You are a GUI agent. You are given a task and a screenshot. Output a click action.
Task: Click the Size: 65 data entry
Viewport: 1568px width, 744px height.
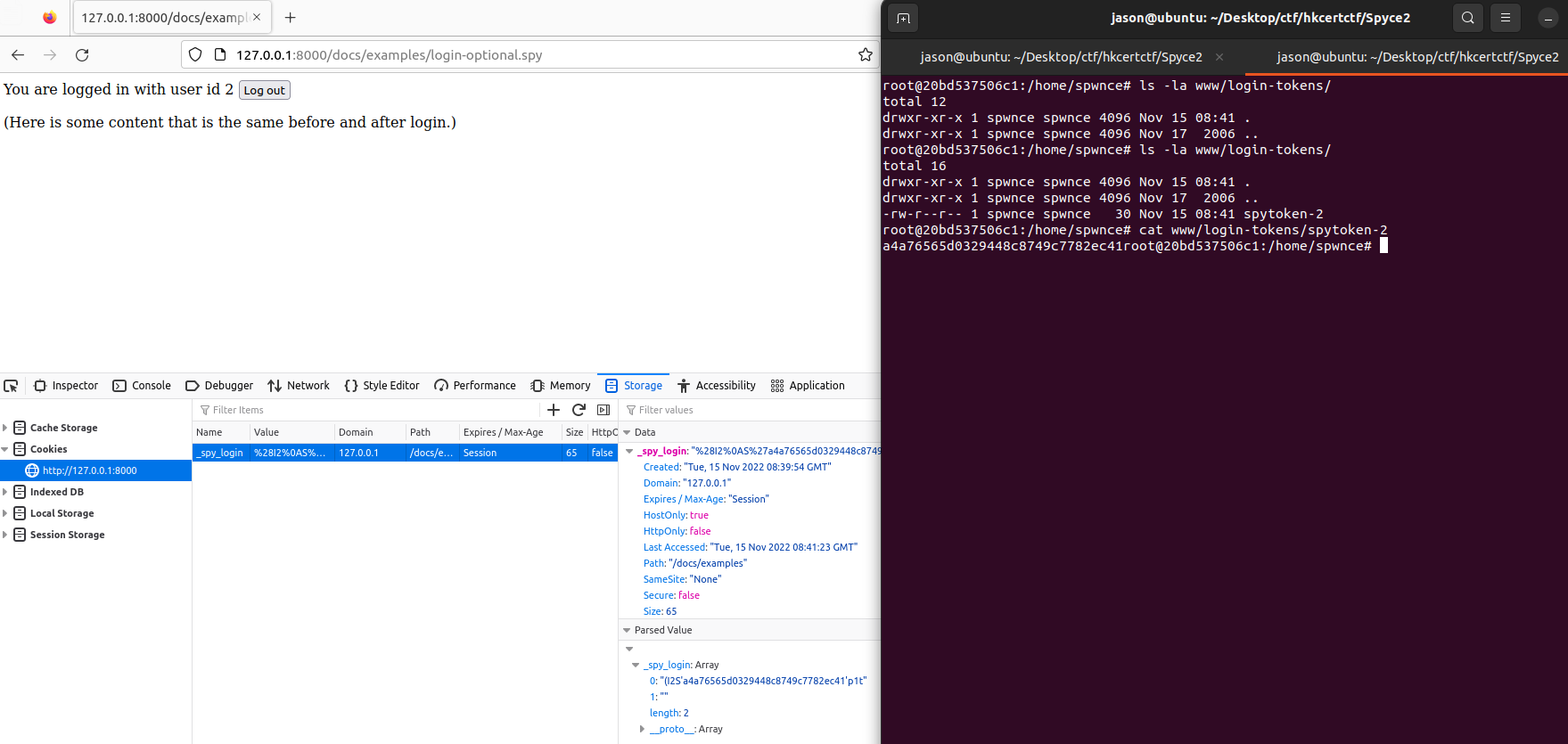click(661, 611)
